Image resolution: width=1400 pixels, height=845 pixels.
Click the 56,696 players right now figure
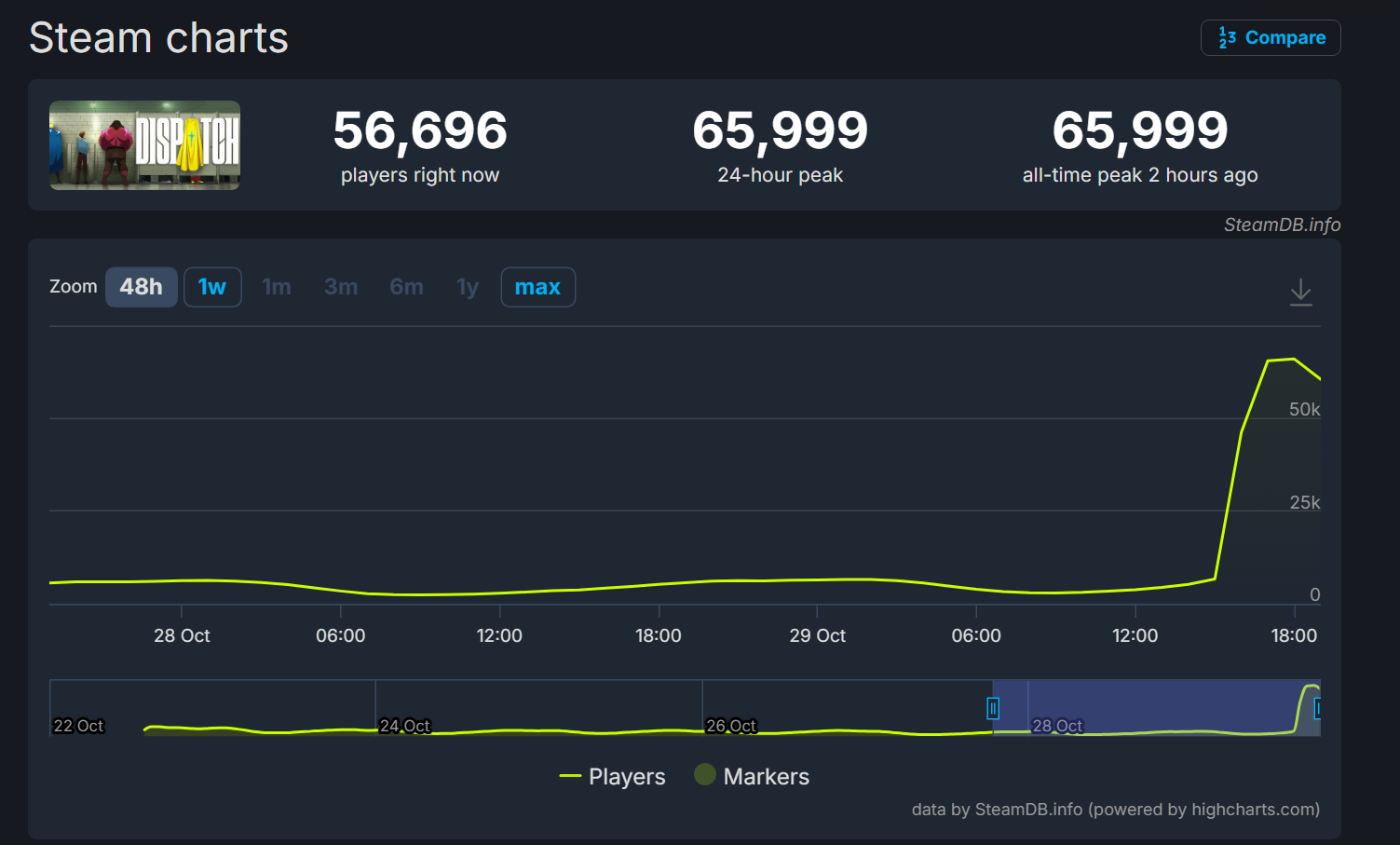pos(420,130)
